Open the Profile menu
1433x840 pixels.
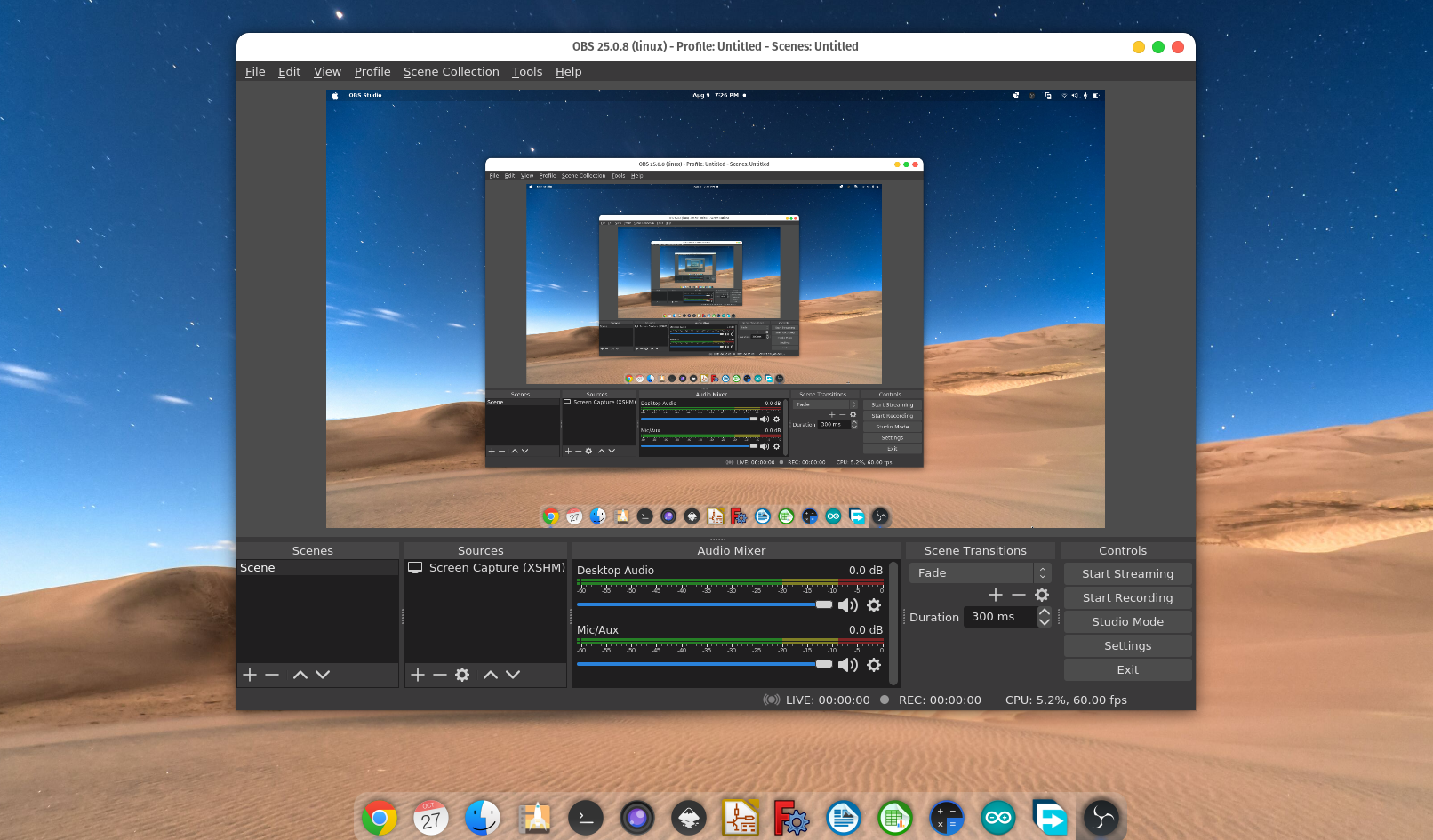pyautogui.click(x=372, y=72)
